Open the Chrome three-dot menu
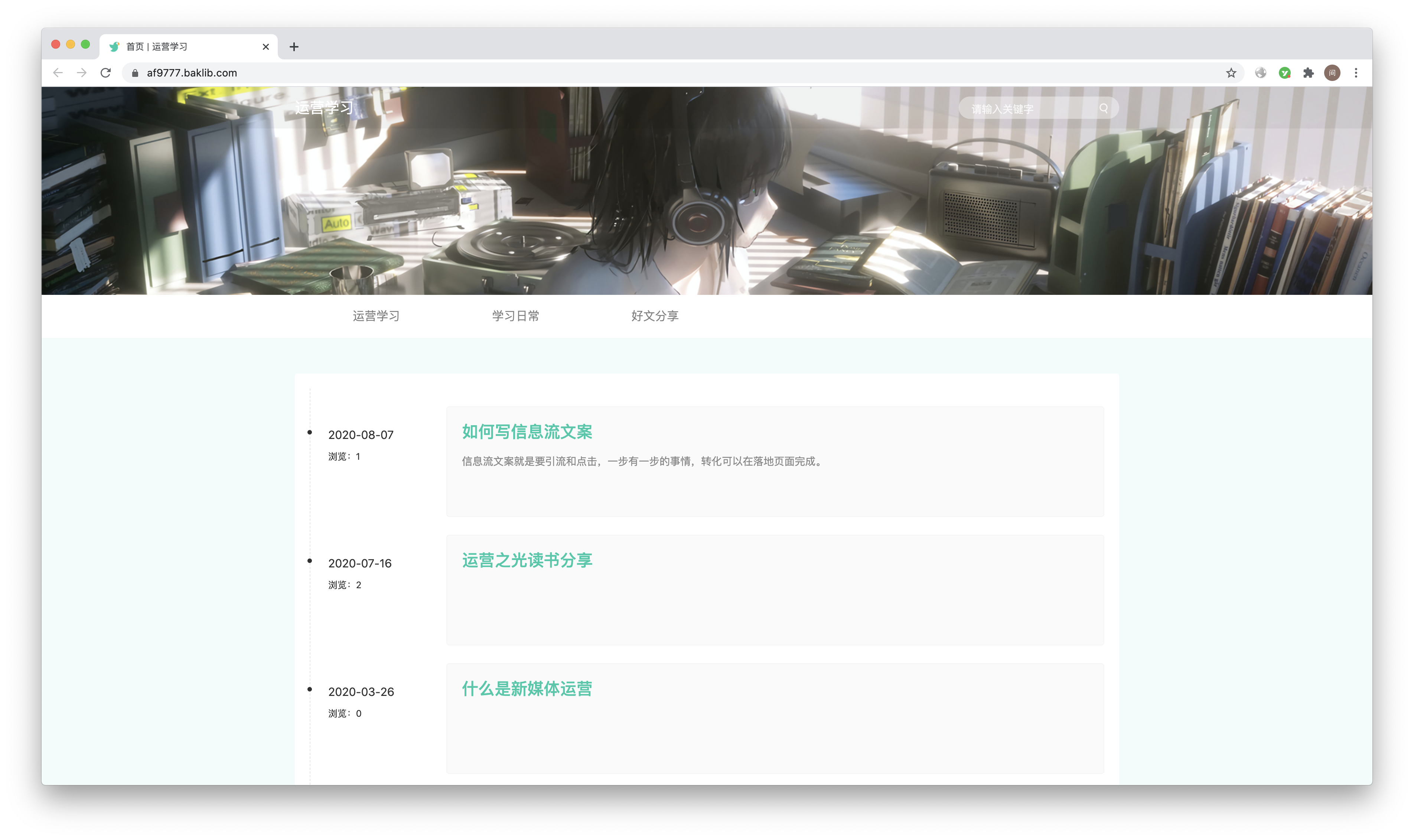1414x840 pixels. coord(1356,73)
